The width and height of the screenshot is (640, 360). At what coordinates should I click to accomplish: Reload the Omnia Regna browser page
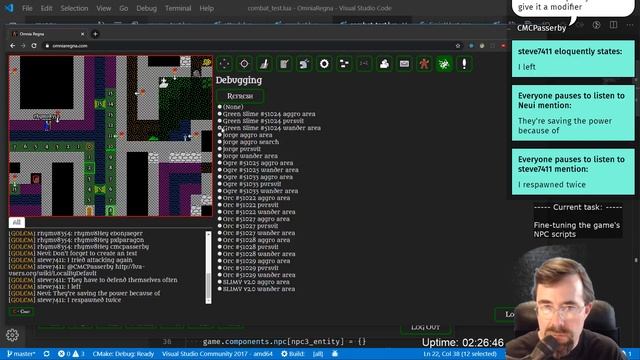pyautogui.click(x=34, y=46)
